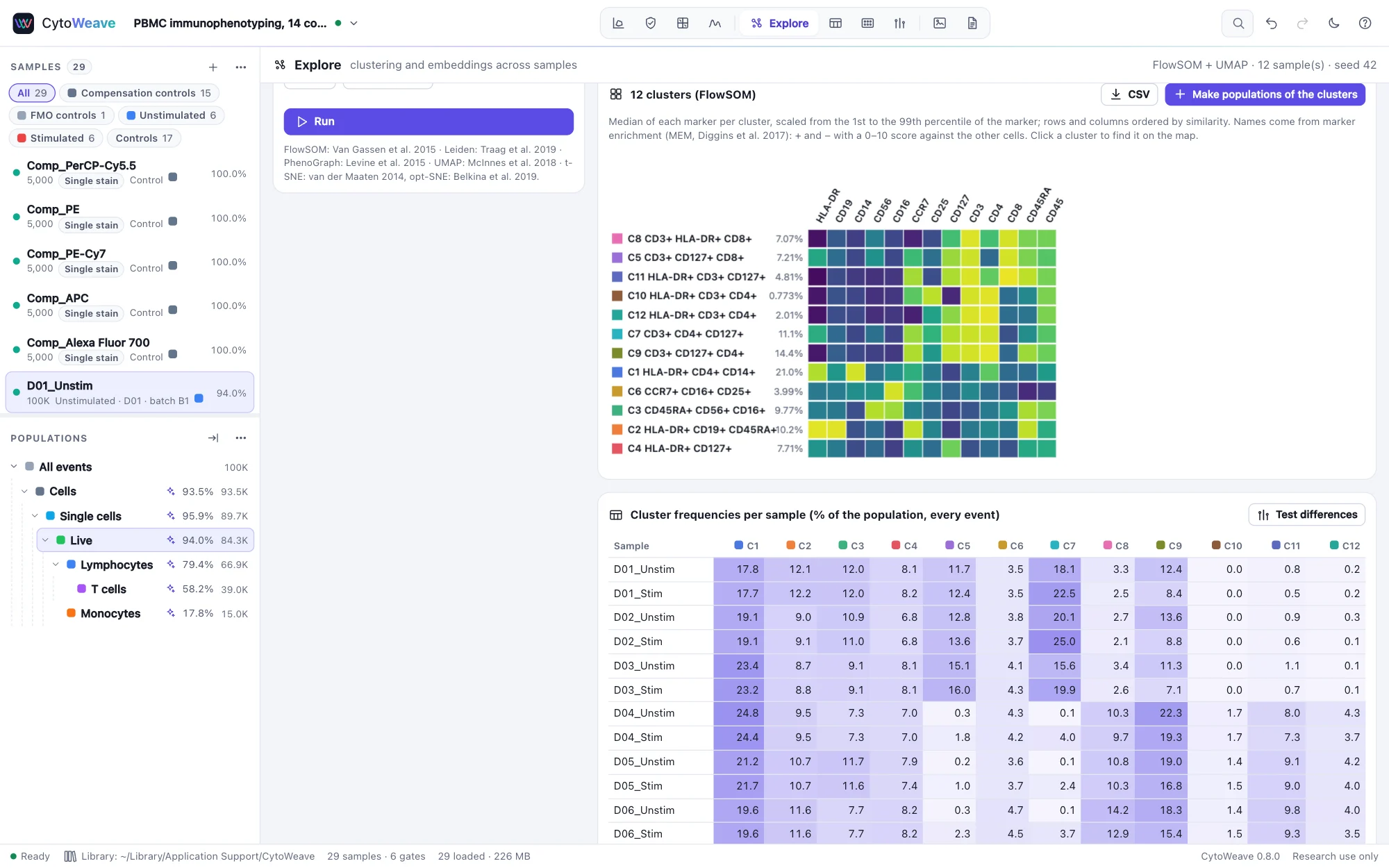The height and width of the screenshot is (868, 1389).
Task: Filter by Unstimulated chip
Action: click(x=171, y=115)
